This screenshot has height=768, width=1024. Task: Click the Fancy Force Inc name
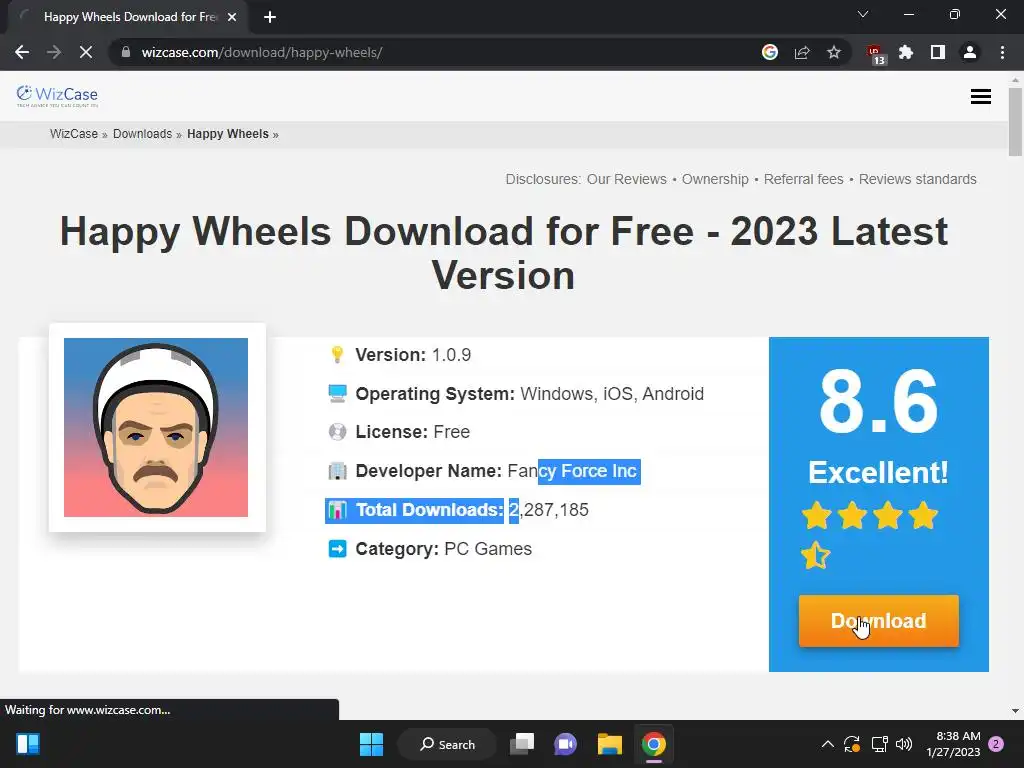(x=572, y=471)
